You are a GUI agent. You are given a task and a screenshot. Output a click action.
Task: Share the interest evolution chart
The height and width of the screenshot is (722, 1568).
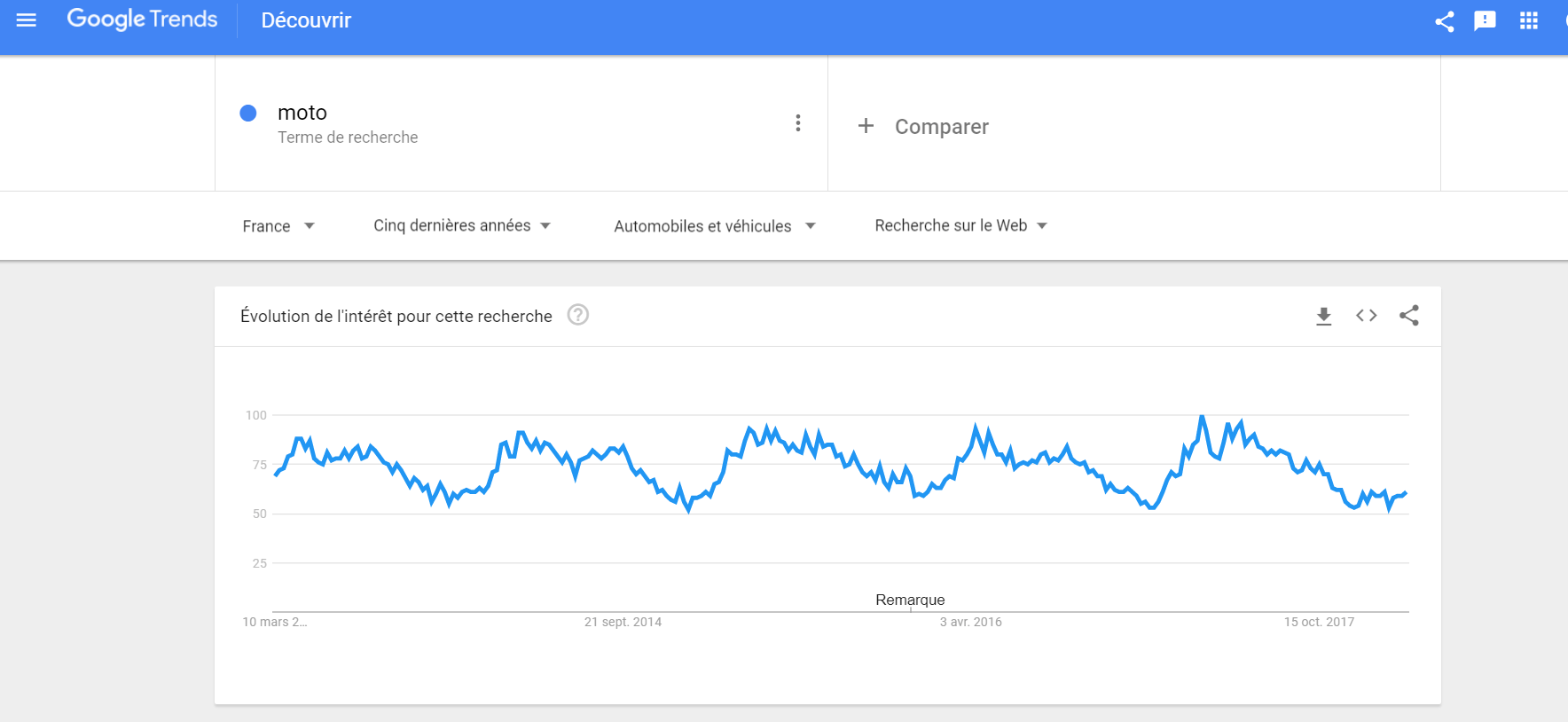(1409, 315)
